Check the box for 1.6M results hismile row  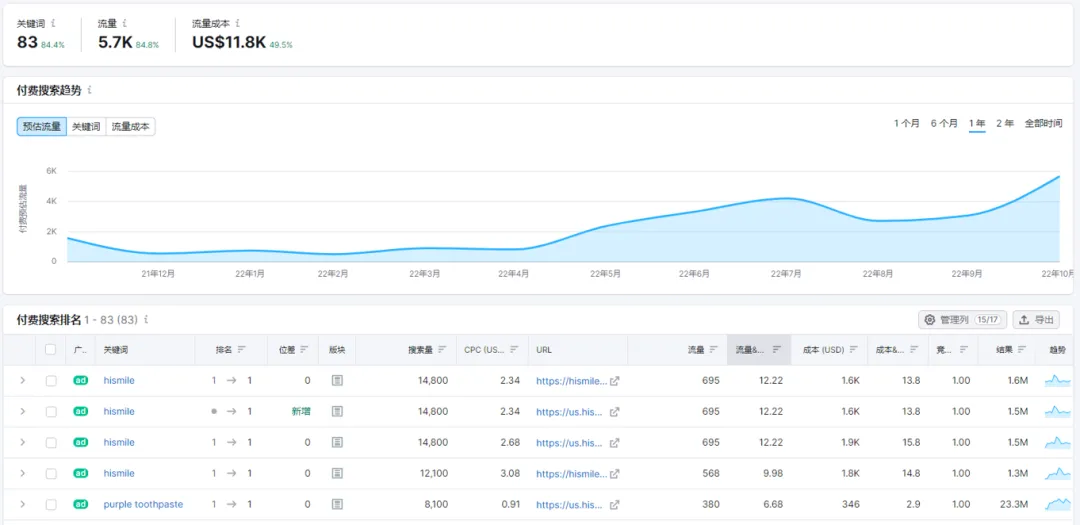(51, 380)
